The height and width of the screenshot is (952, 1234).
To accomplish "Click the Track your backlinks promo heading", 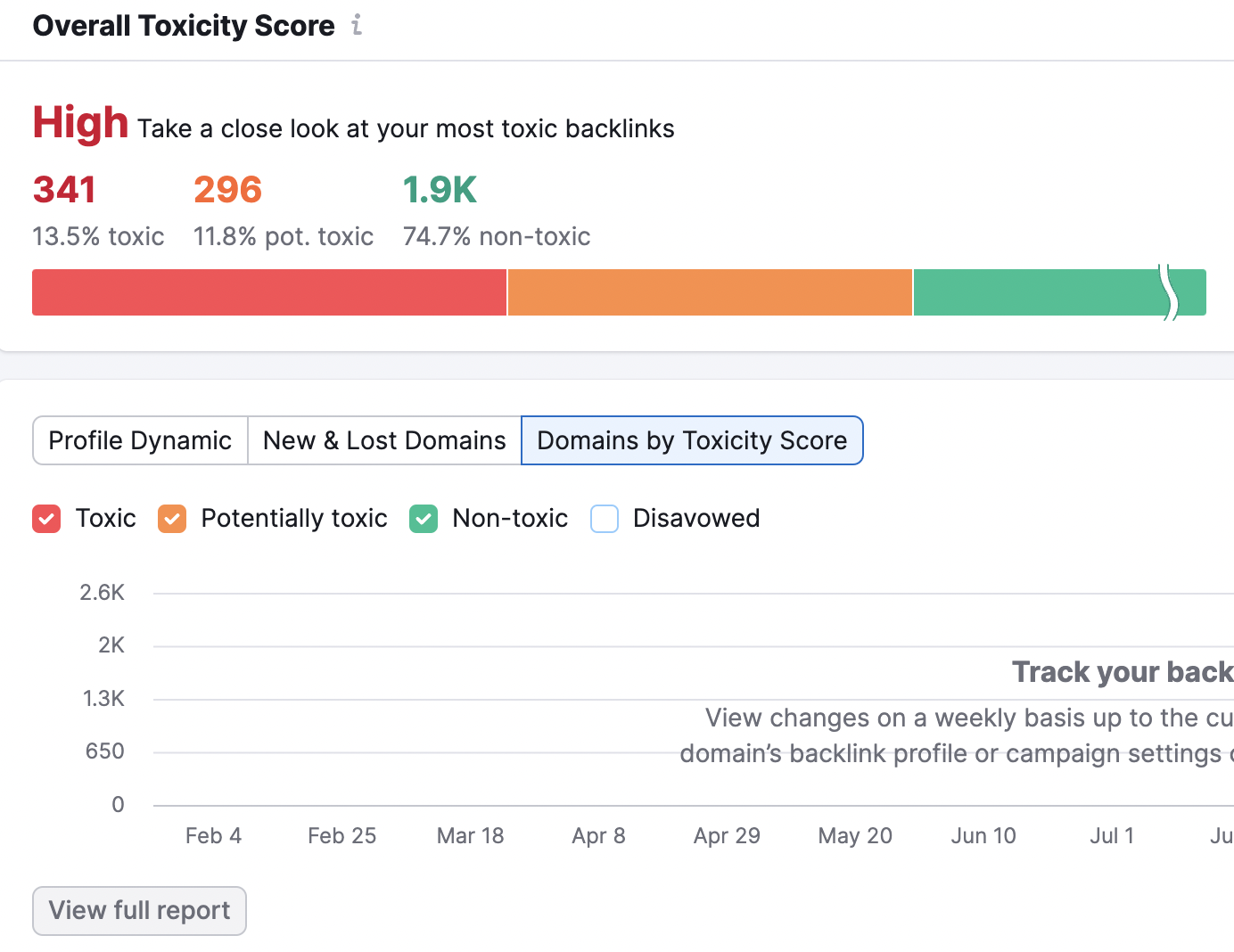I will pos(1122,671).
